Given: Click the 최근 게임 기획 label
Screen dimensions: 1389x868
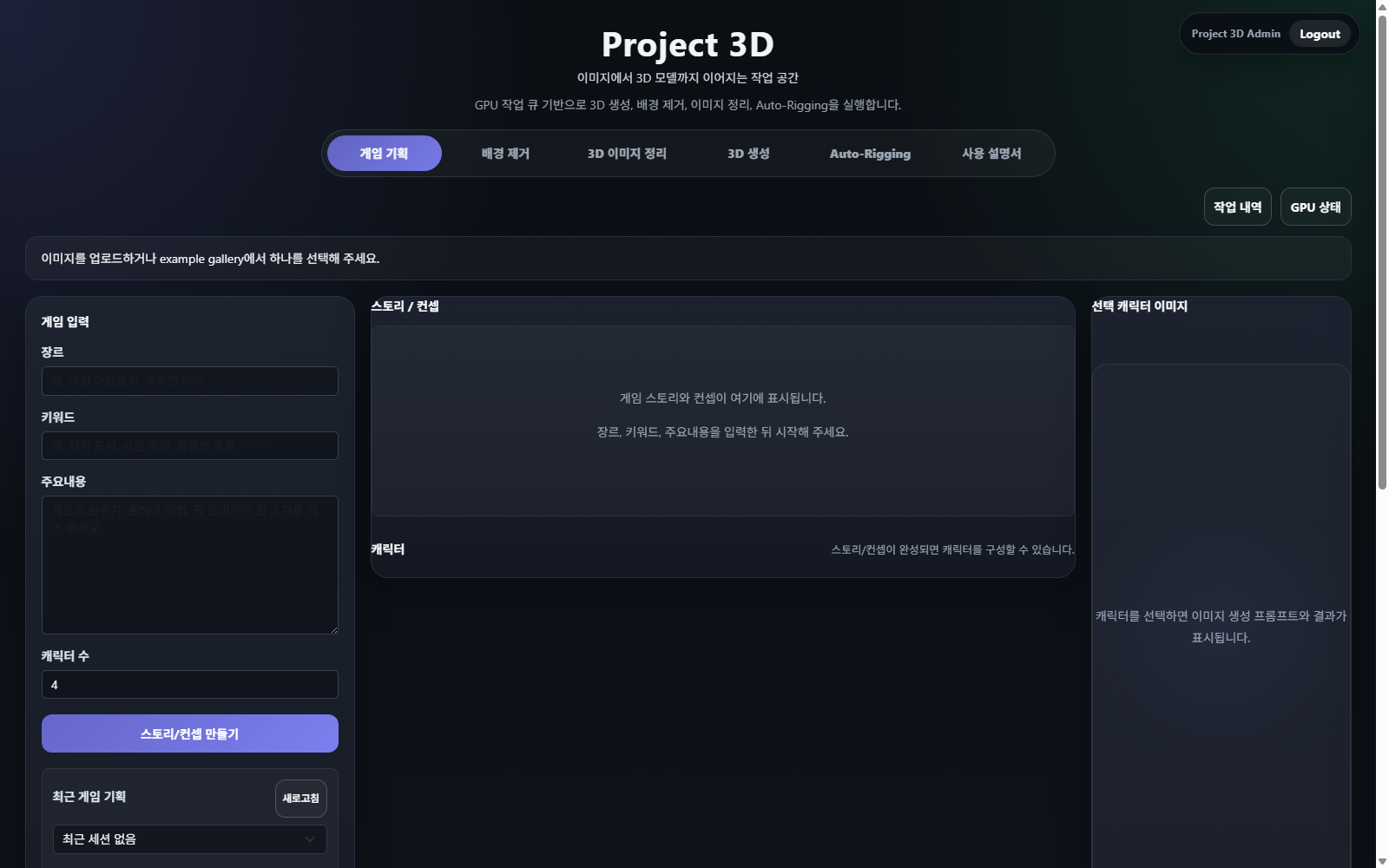Looking at the screenshot, I should tap(89, 797).
